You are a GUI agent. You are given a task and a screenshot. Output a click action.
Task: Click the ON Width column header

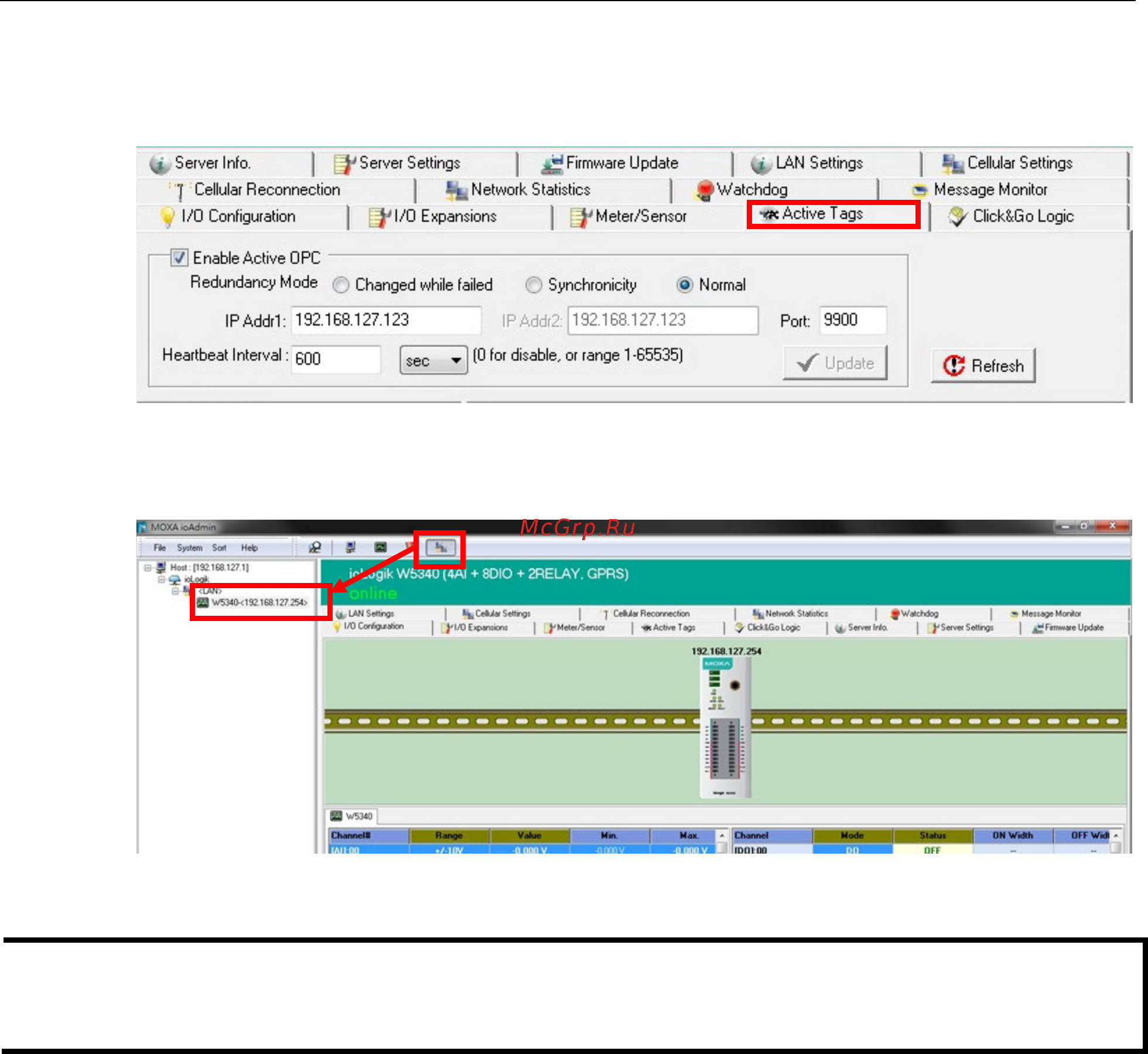click(x=1013, y=835)
